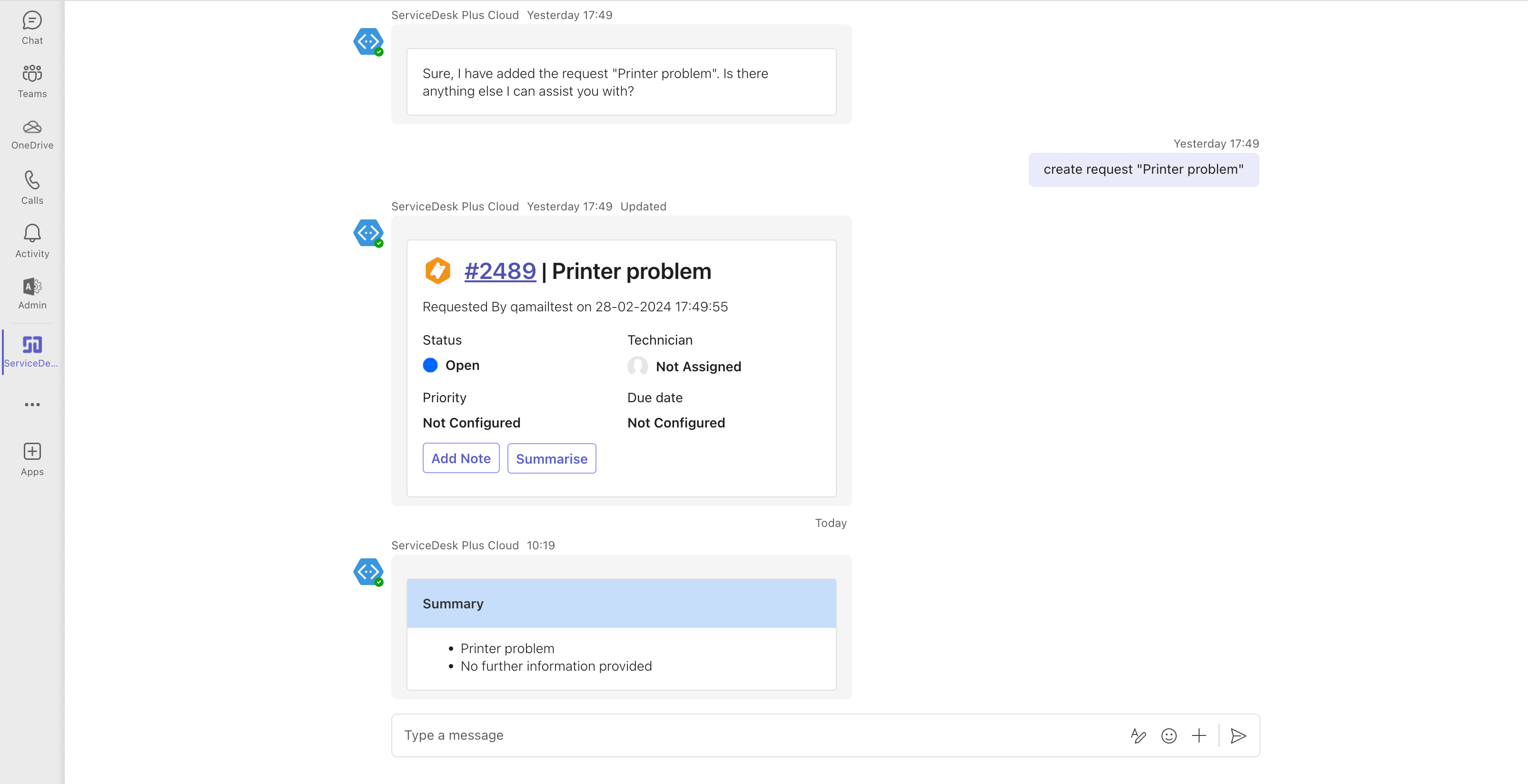Viewport: 1528px width, 784px height.
Task: Go to Calls in the sidebar
Action: click(x=32, y=188)
